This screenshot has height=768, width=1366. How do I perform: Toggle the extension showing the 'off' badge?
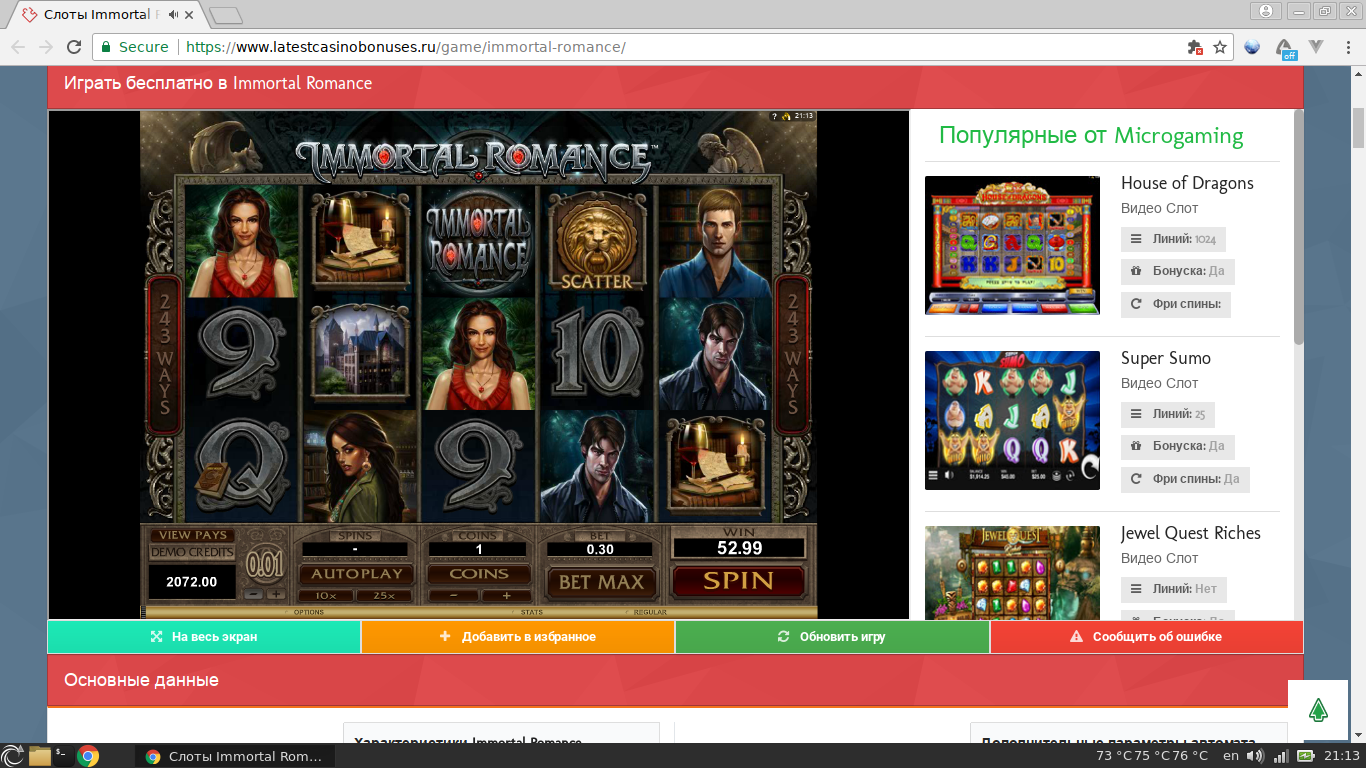(x=1284, y=48)
